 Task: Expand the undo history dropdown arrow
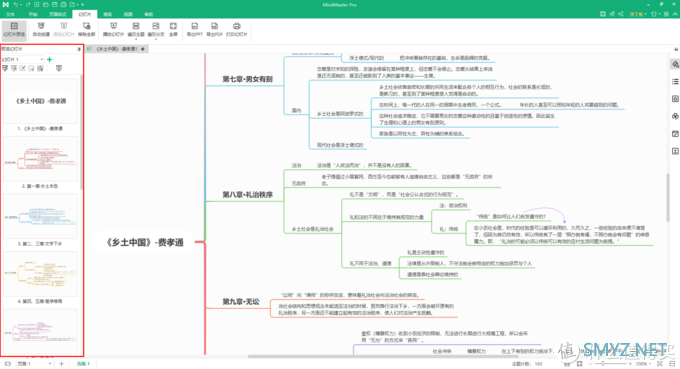click(22, 4)
